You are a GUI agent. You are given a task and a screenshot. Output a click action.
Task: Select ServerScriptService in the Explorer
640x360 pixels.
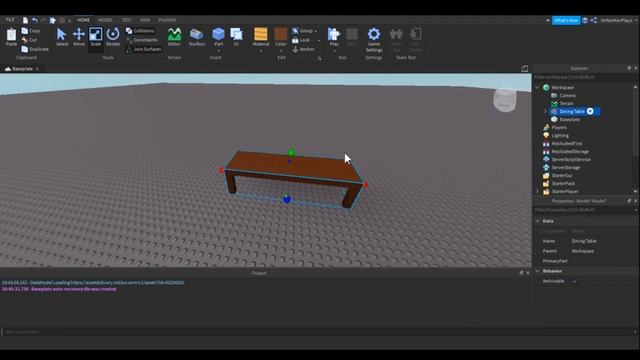tap(571, 160)
